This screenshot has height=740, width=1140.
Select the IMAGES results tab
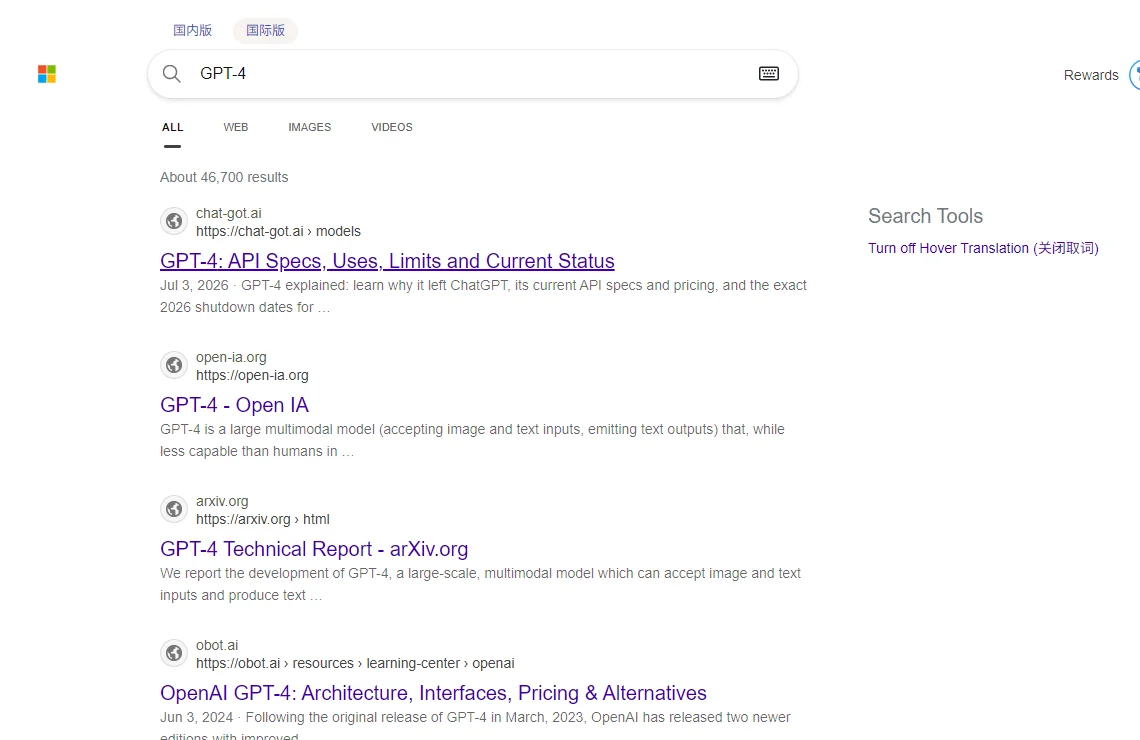310,127
